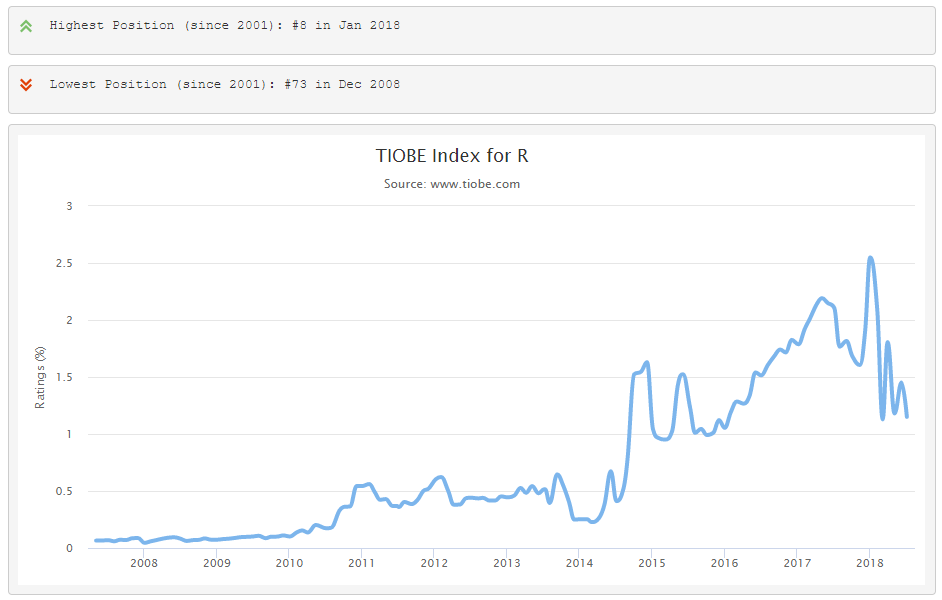Click the 0.5 value on the ratings axis
Image resolution: width=942 pixels, height=600 pixels.
click(x=64, y=491)
